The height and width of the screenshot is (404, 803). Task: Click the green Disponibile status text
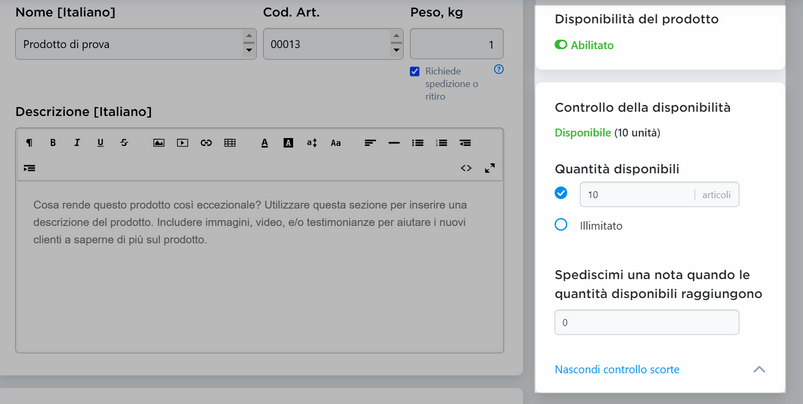[583, 133]
